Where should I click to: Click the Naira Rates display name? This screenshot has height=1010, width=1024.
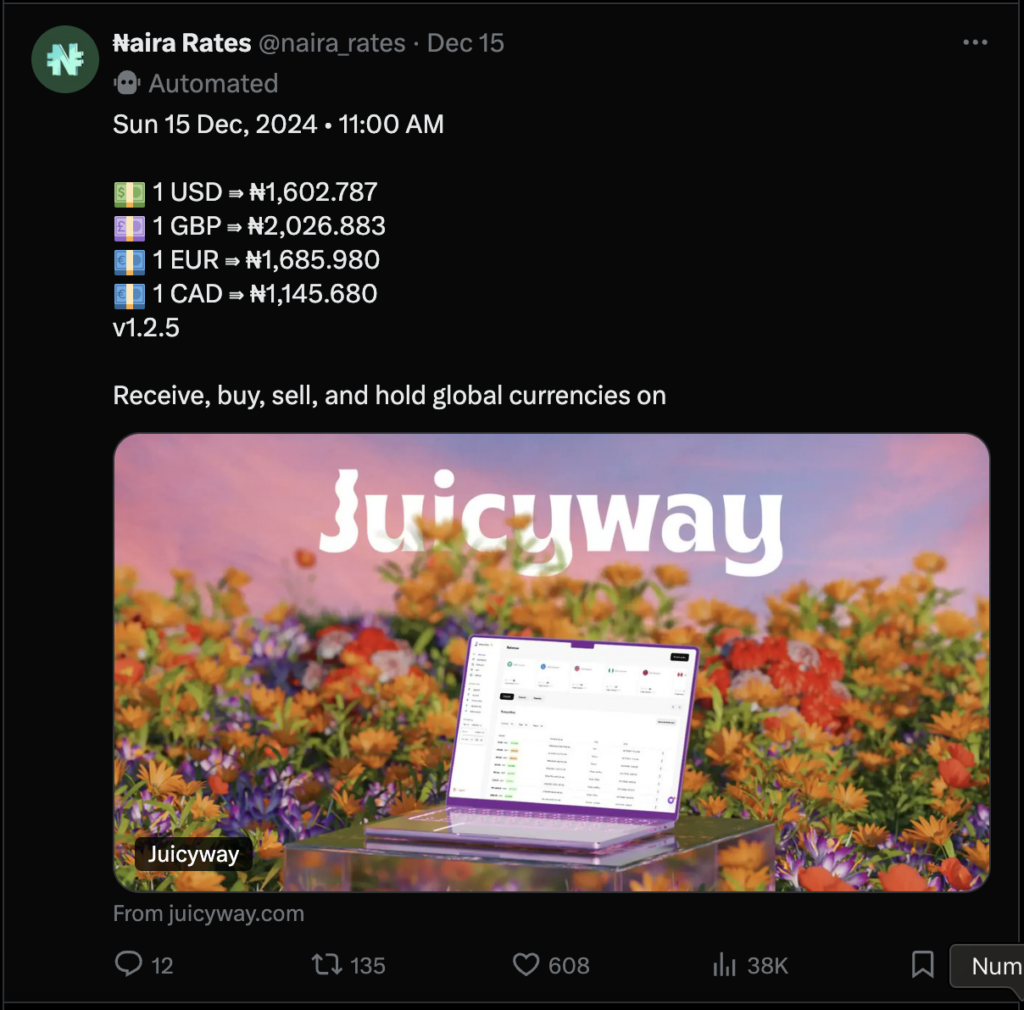pos(182,43)
